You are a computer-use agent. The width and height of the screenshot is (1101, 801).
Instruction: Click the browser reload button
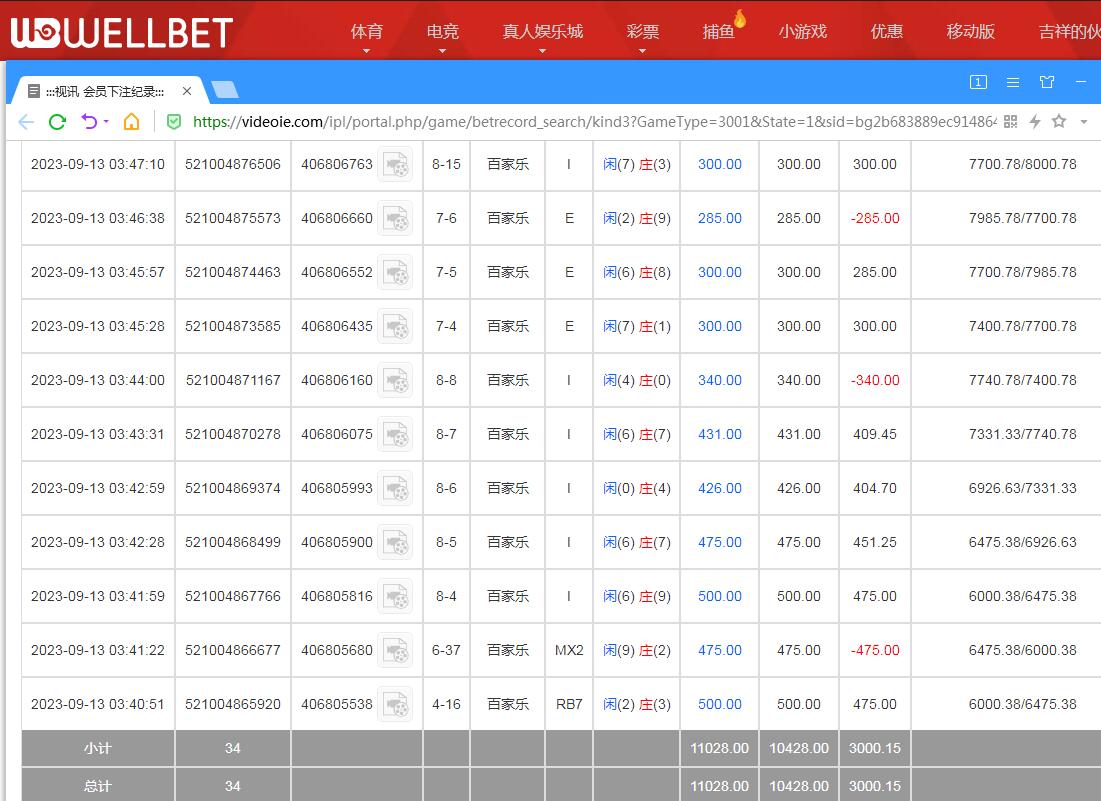pyautogui.click(x=57, y=121)
